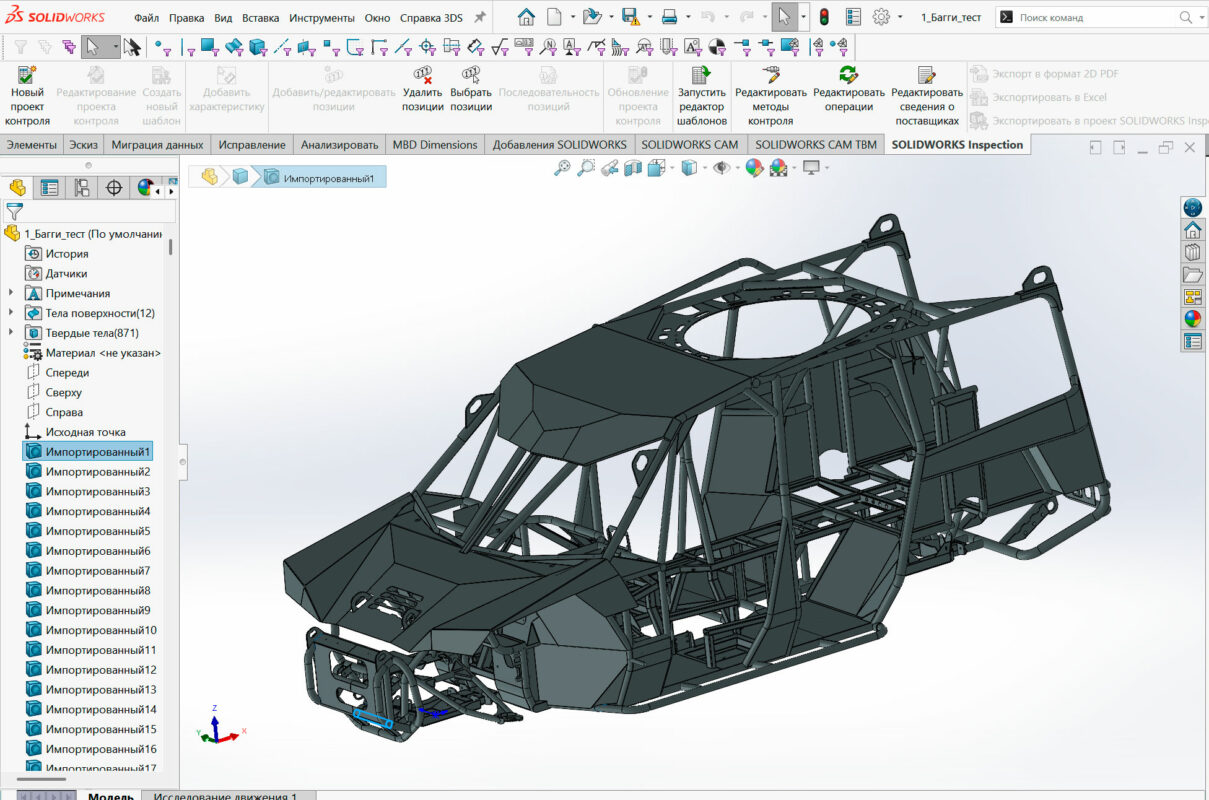The height and width of the screenshot is (800, 1209).
Task: Expand the Тела поверхности(12) folder
Action: (x=11, y=313)
